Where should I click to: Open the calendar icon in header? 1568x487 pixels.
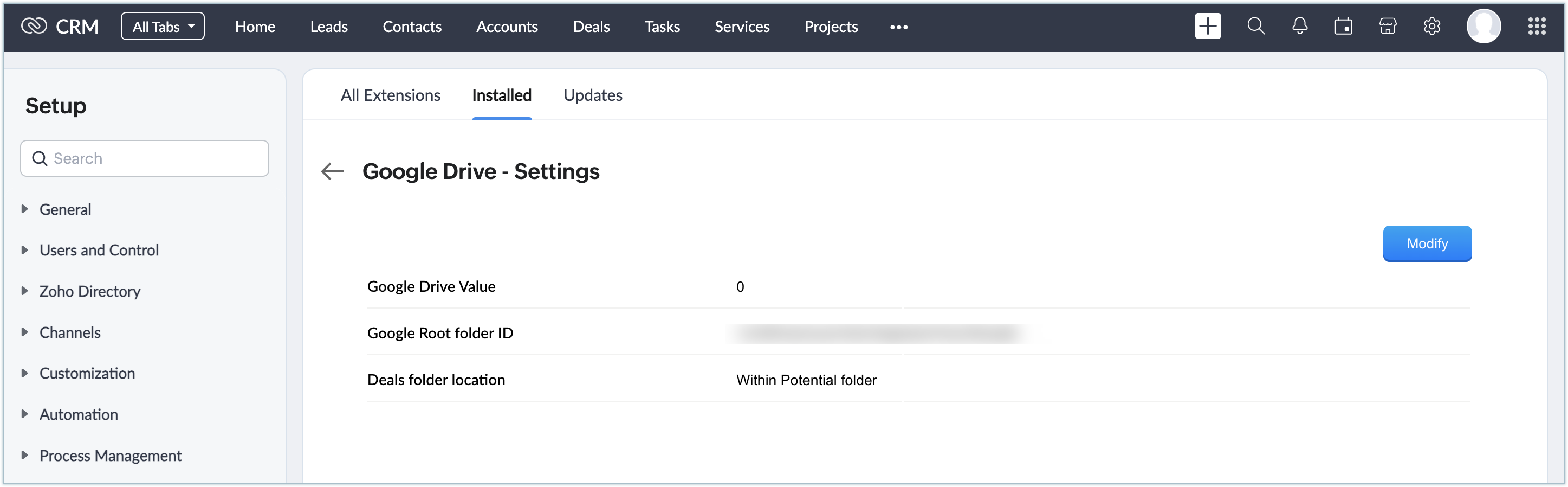tap(1343, 26)
